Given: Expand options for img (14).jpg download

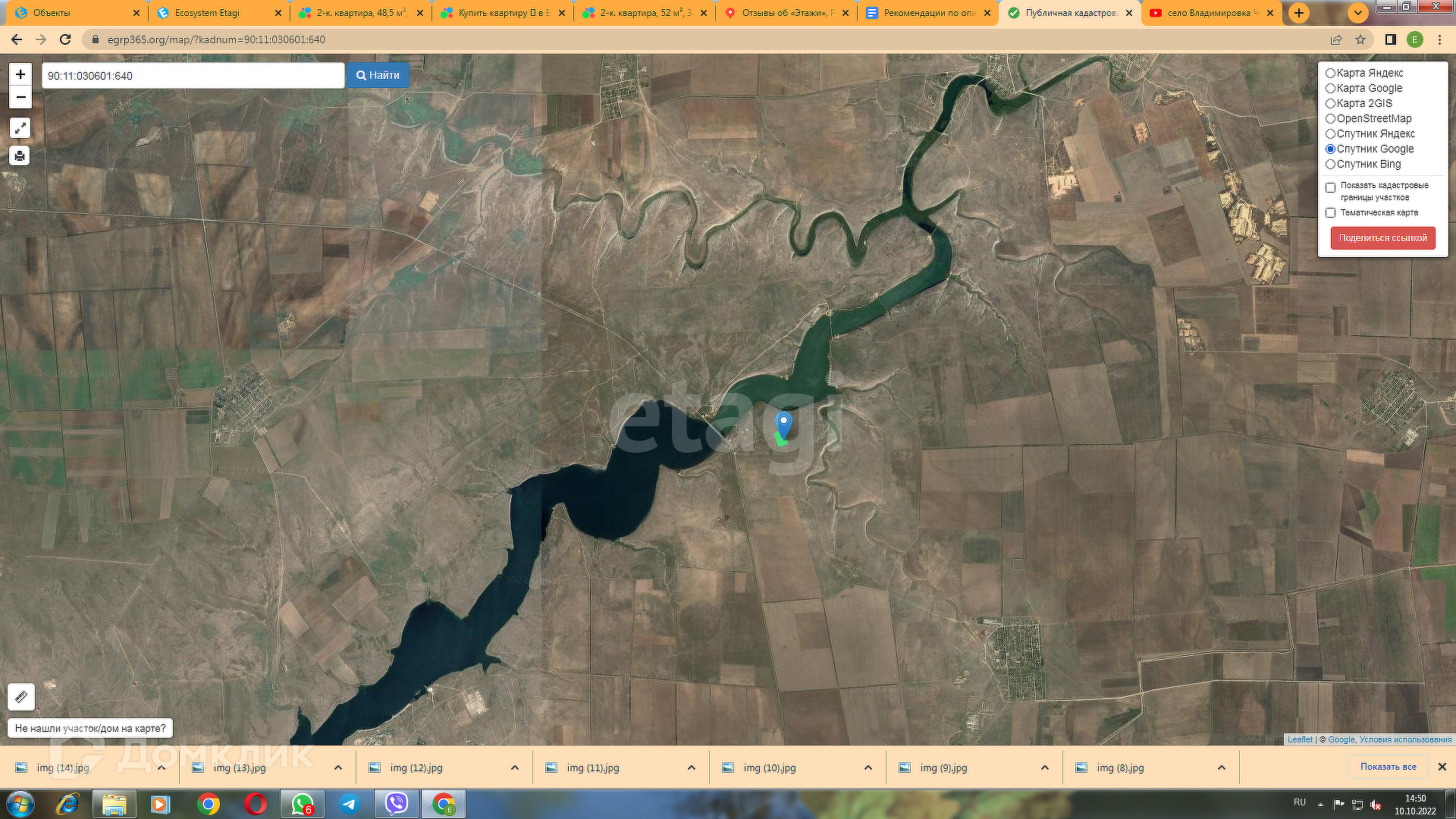Looking at the screenshot, I should coord(162,767).
